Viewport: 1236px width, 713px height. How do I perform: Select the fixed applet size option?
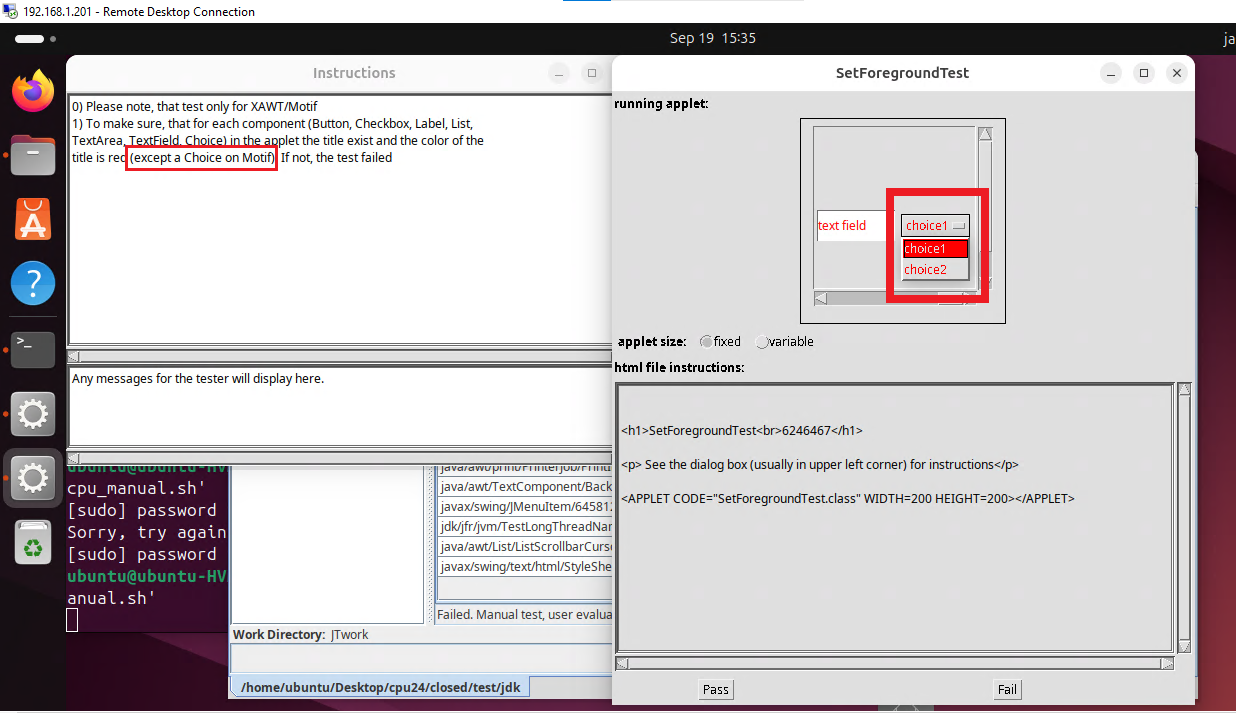tap(707, 342)
